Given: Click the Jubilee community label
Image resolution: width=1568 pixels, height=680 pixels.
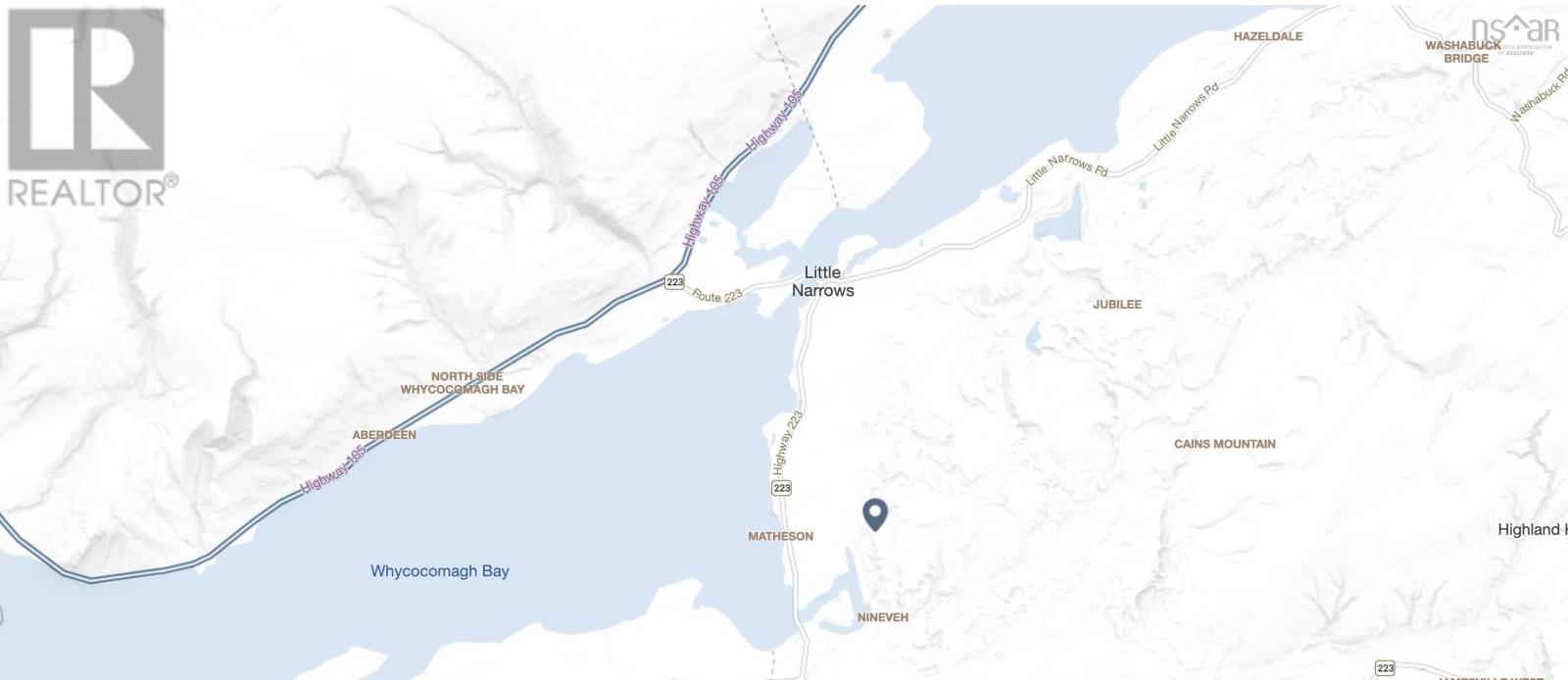Looking at the screenshot, I should 1117,305.
